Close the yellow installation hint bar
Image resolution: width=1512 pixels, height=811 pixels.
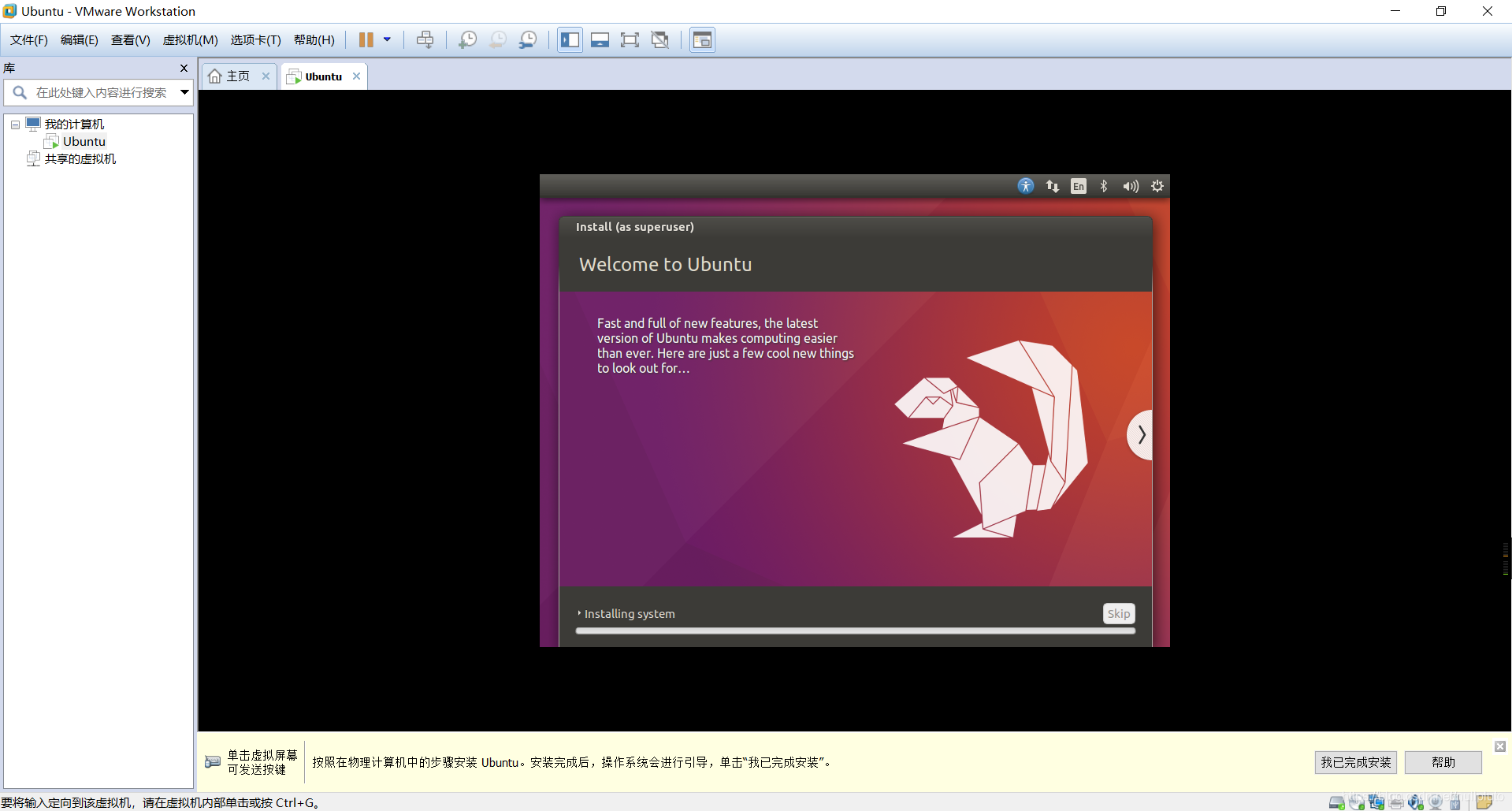(x=1500, y=746)
